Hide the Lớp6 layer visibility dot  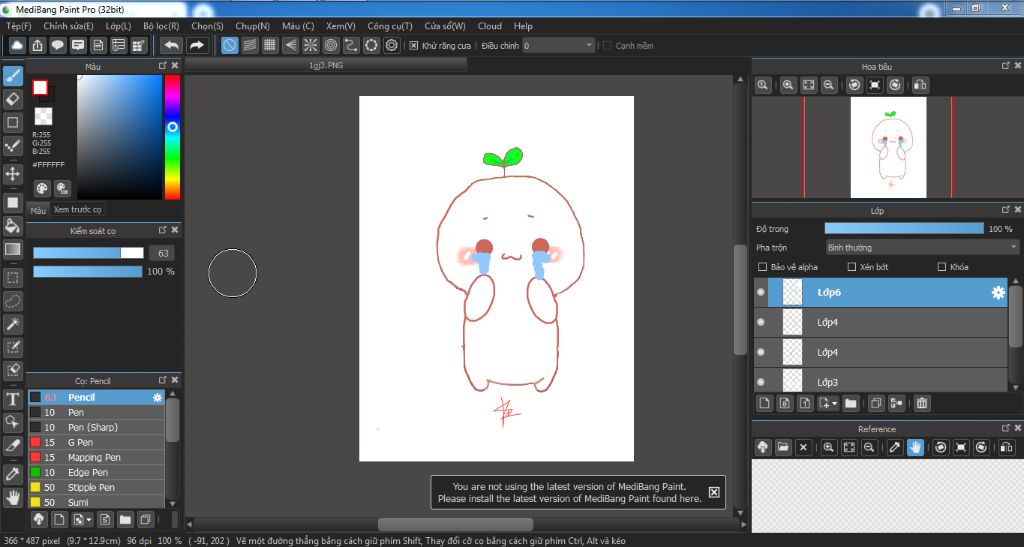pyautogui.click(x=761, y=292)
